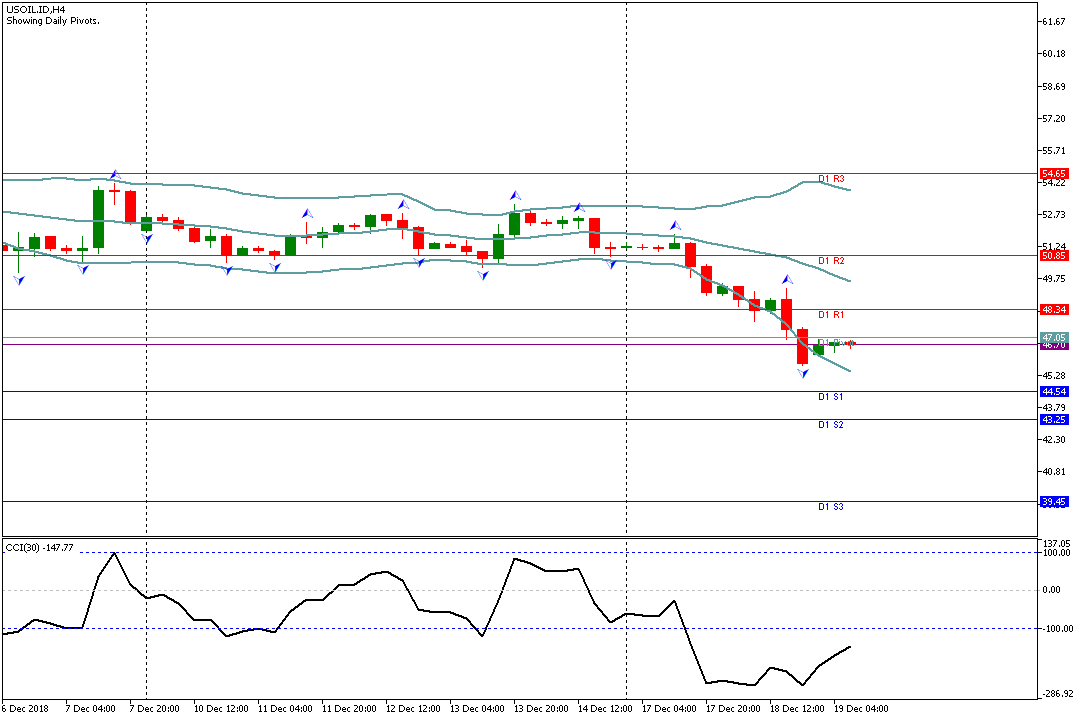Select the D1 R1 pivot label

click(831, 314)
